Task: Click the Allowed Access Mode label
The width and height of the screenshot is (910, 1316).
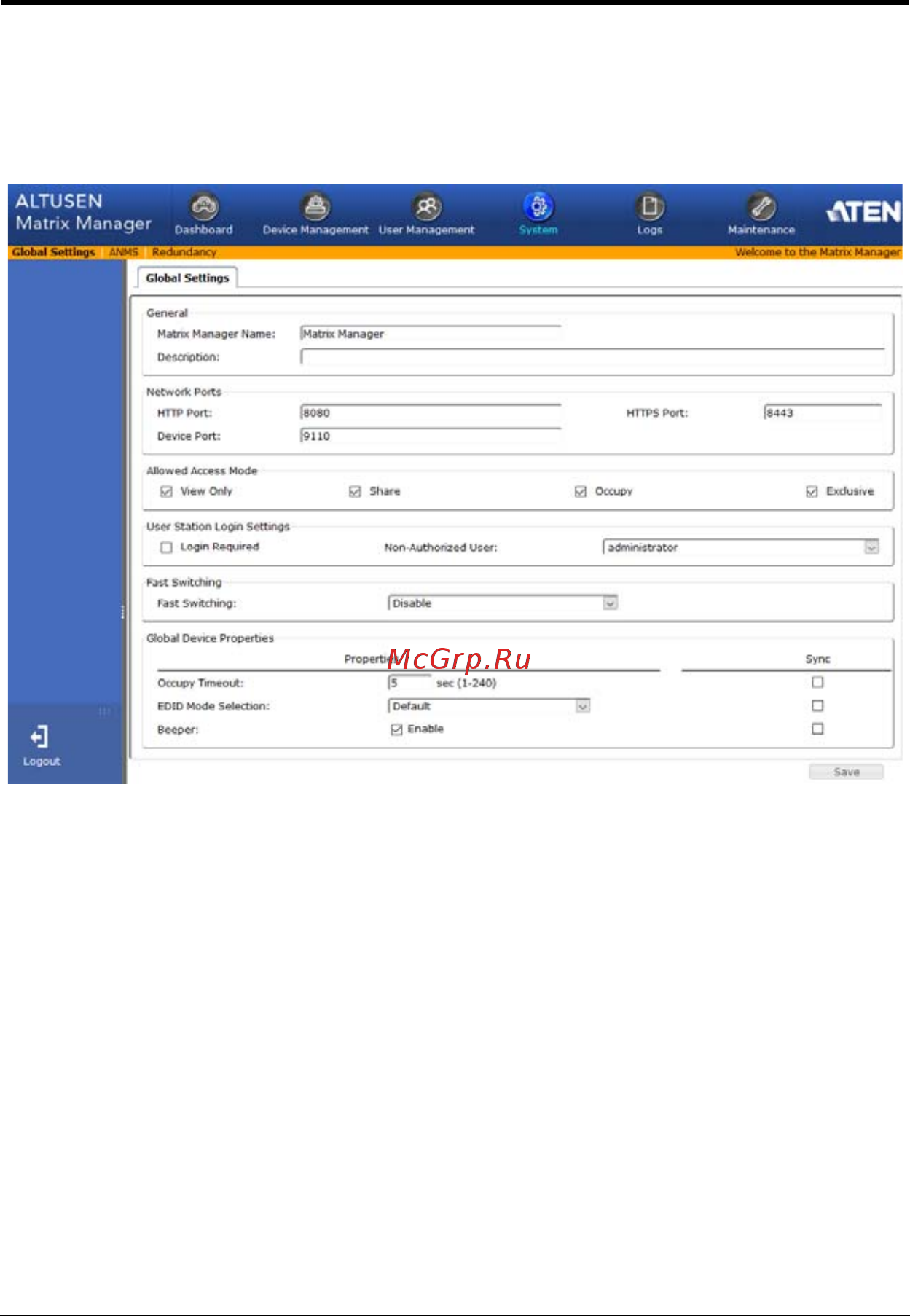Action: (x=202, y=471)
